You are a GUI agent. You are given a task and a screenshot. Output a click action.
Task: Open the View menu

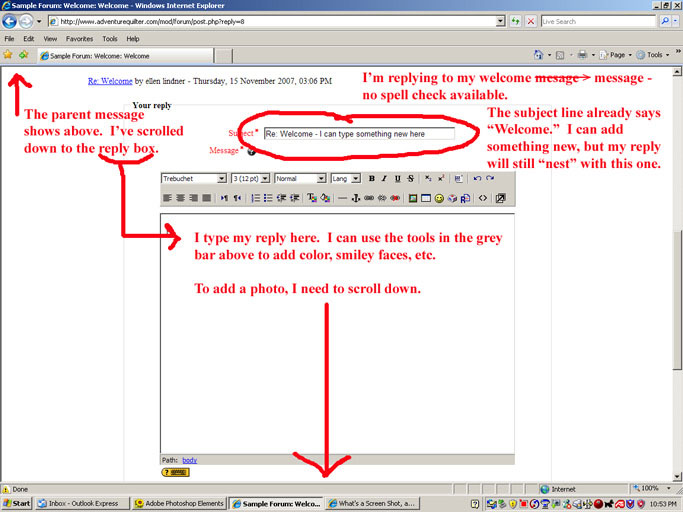tap(50, 39)
